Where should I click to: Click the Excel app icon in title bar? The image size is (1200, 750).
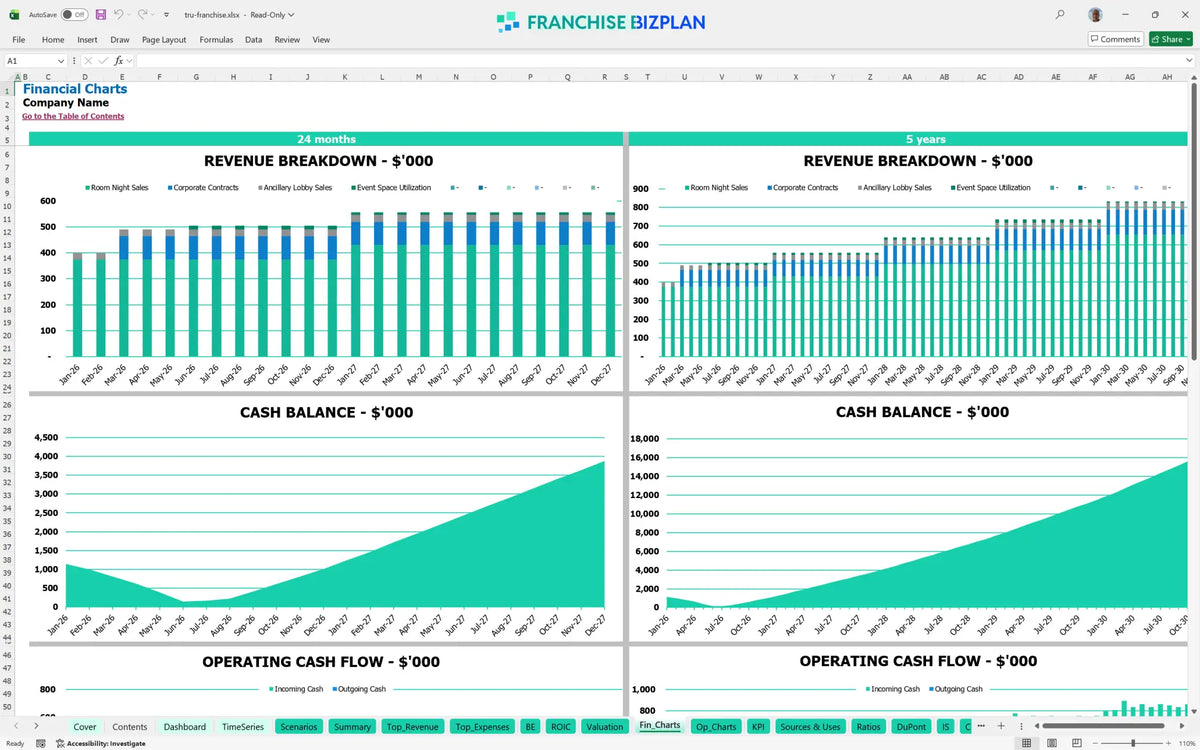pyautogui.click(x=15, y=15)
